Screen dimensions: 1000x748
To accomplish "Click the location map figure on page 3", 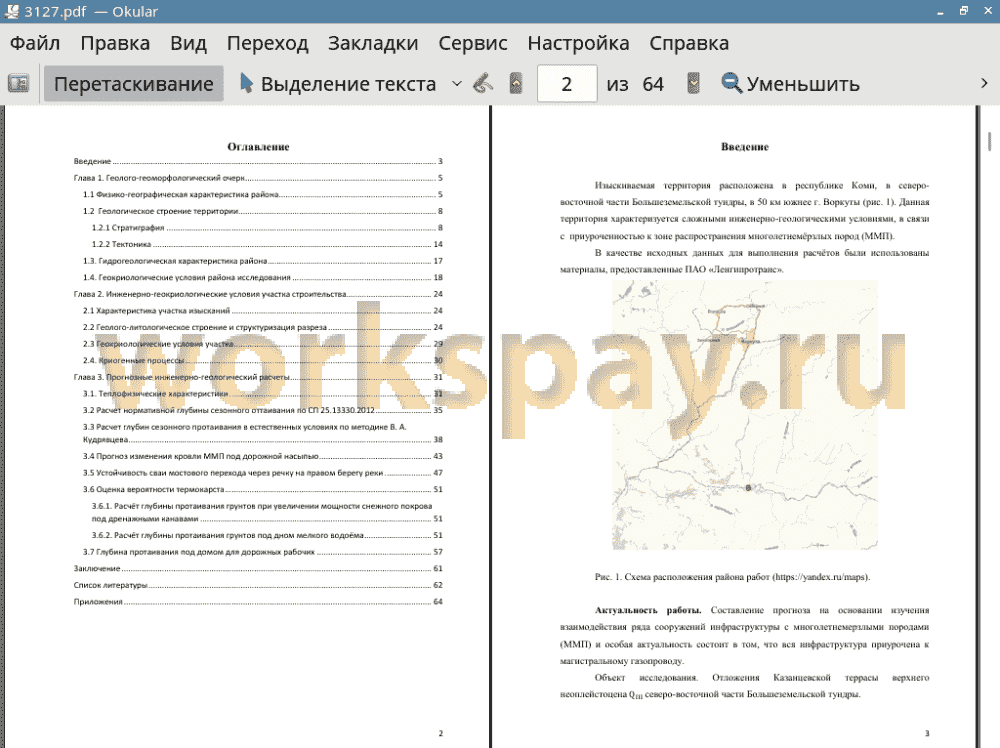I will (x=745, y=415).
